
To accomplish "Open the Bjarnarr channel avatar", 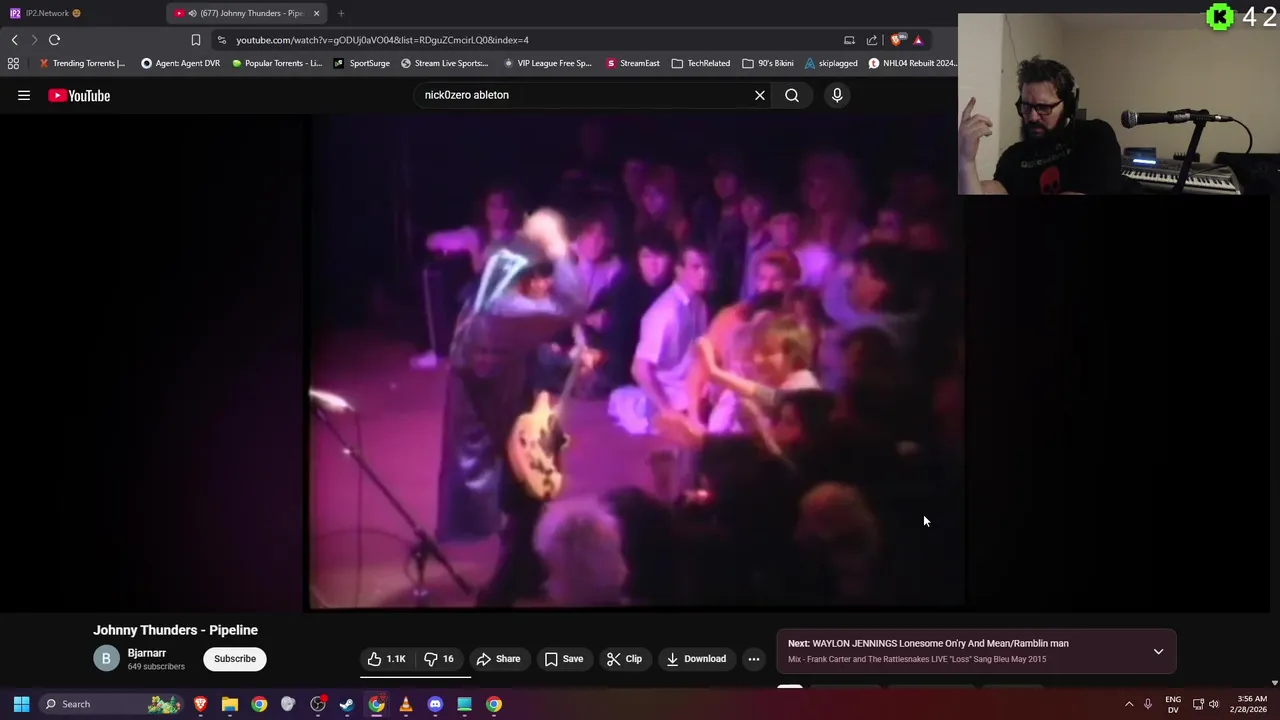I will click(106, 659).
